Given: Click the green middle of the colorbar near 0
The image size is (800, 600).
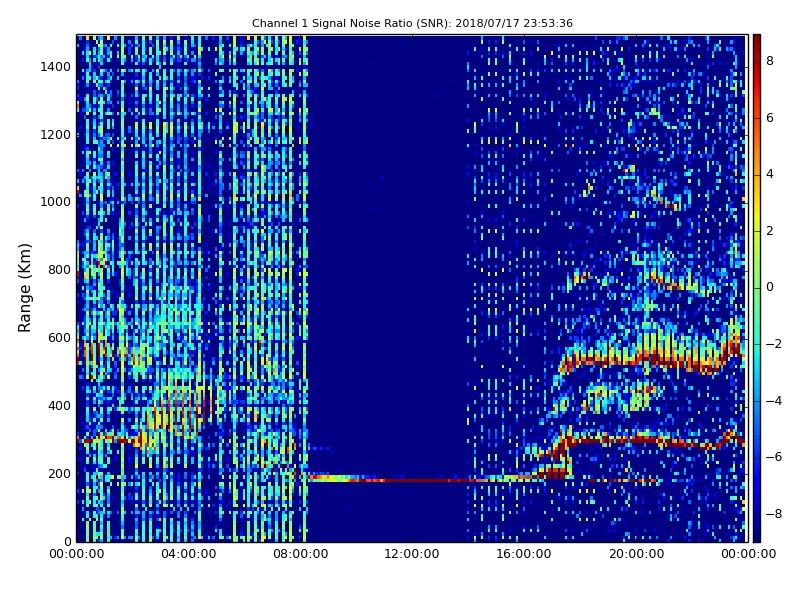Looking at the screenshot, I should click(757, 288).
